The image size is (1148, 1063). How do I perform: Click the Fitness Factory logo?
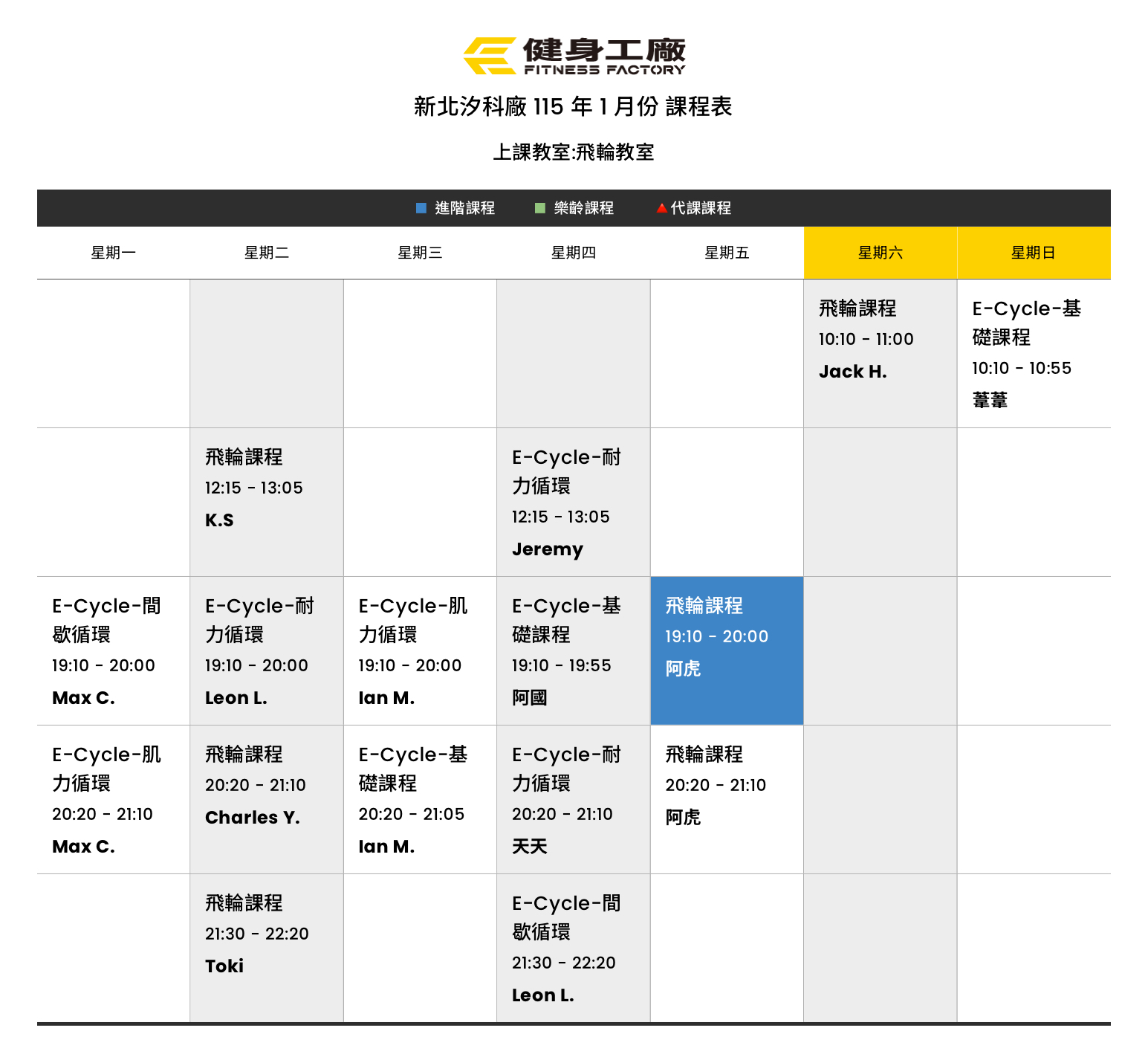click(574, 56)
